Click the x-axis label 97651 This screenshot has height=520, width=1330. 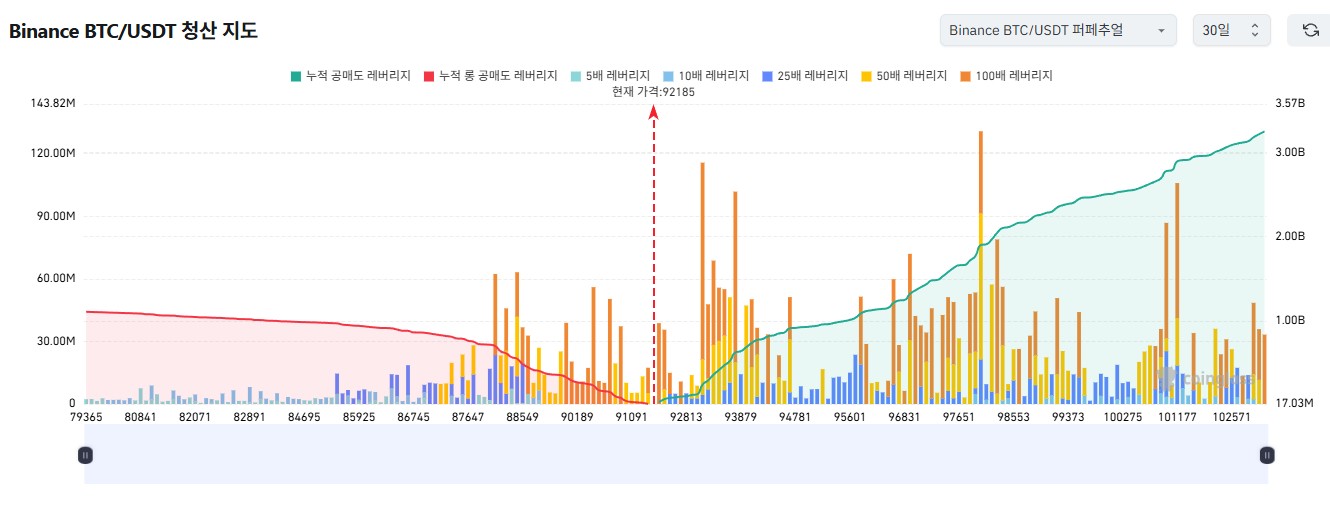(958, 417)
